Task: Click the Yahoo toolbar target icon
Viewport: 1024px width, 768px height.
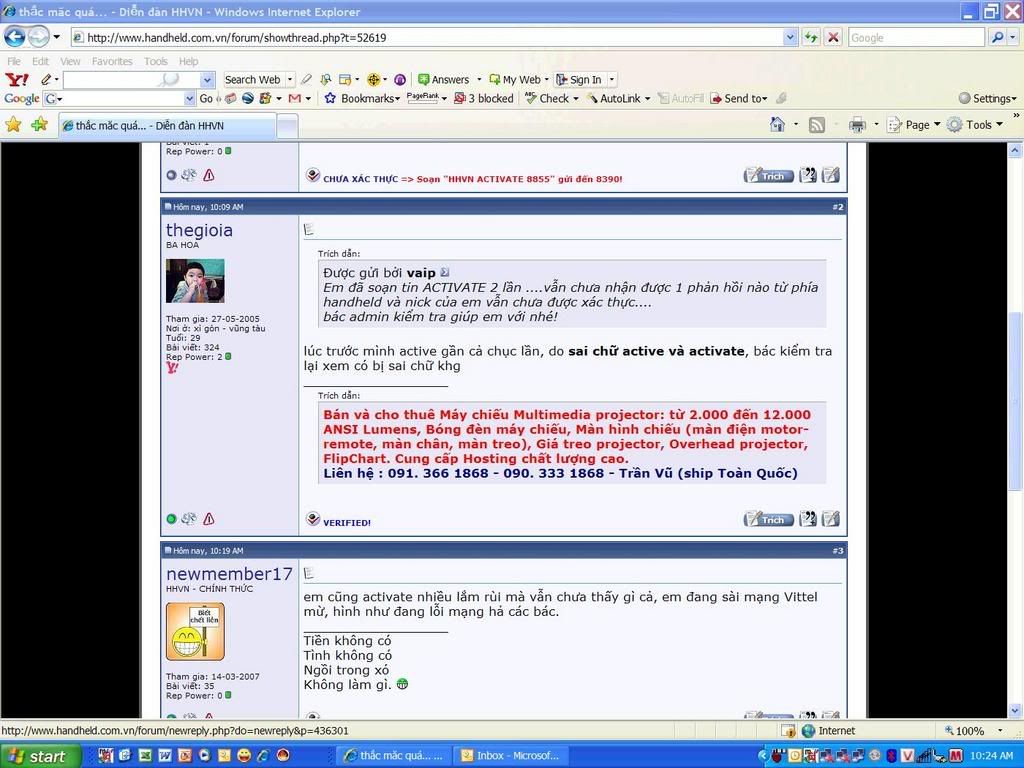Action: [374, 80]
